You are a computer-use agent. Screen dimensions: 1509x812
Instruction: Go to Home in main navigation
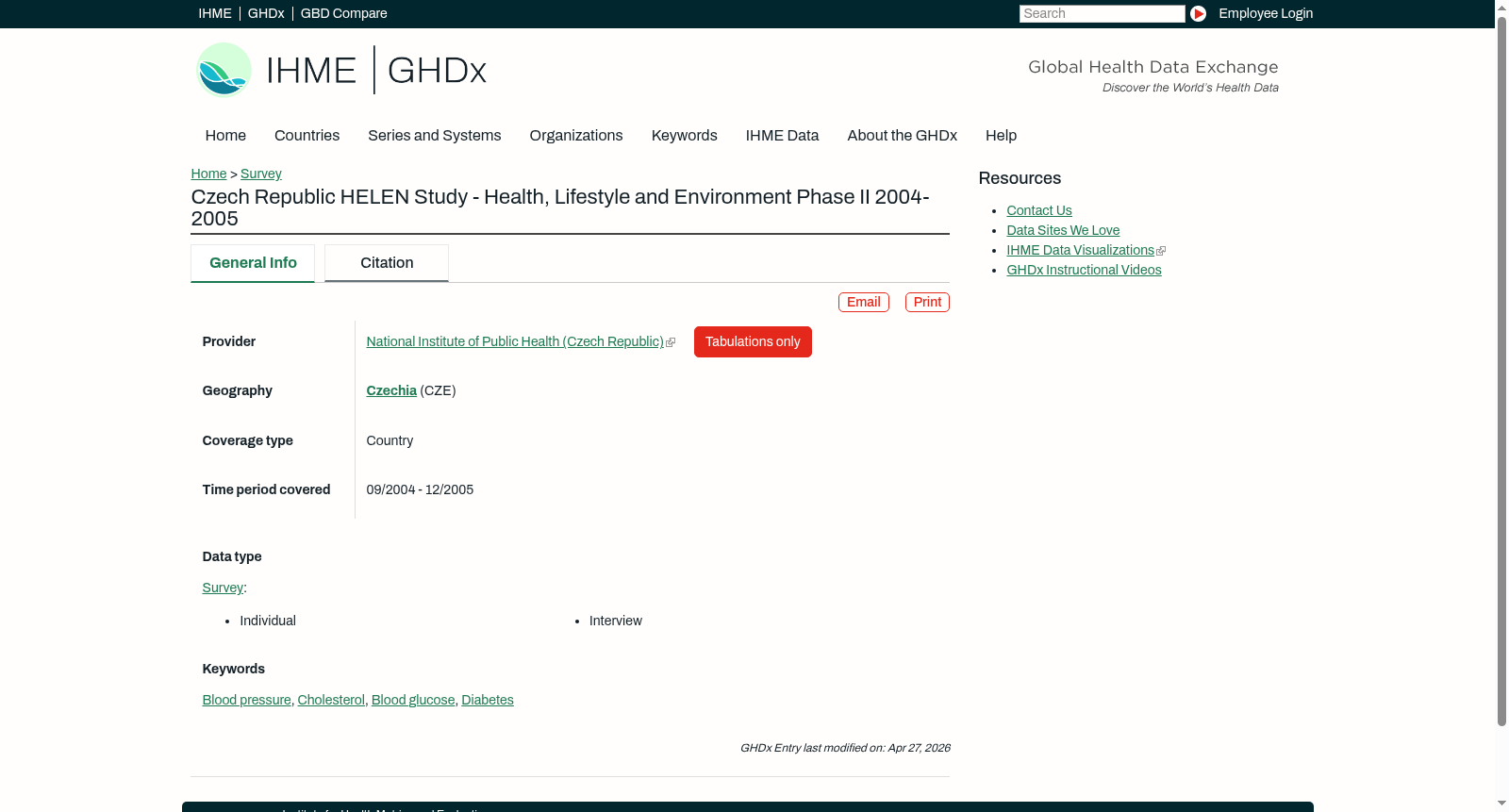[x=225, y=136]
